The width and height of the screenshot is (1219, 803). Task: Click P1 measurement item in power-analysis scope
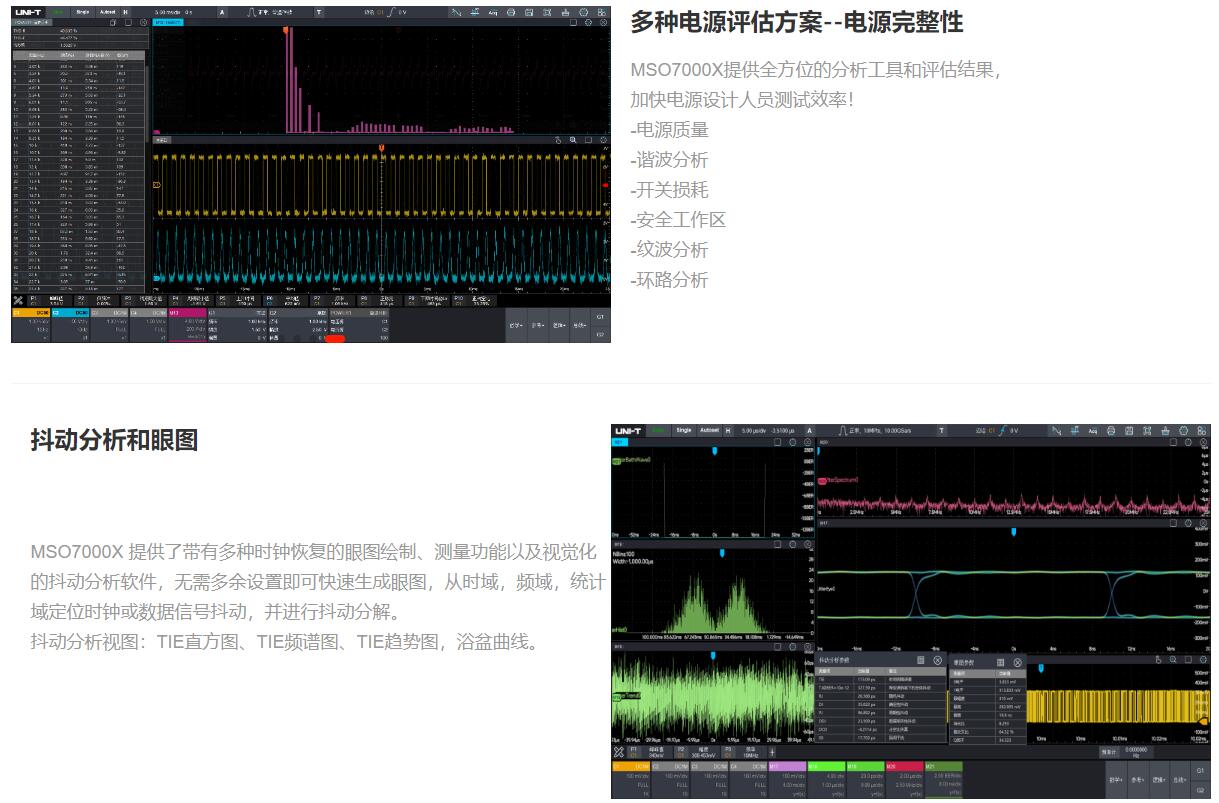(50, 299)
